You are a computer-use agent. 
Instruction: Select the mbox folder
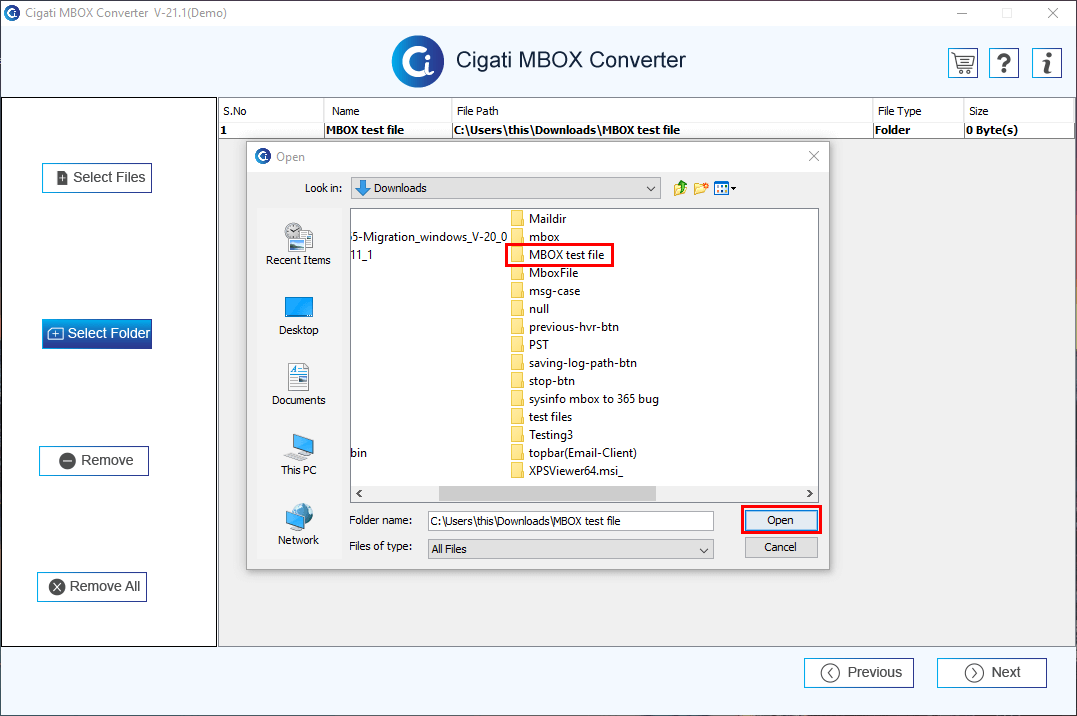536,237
